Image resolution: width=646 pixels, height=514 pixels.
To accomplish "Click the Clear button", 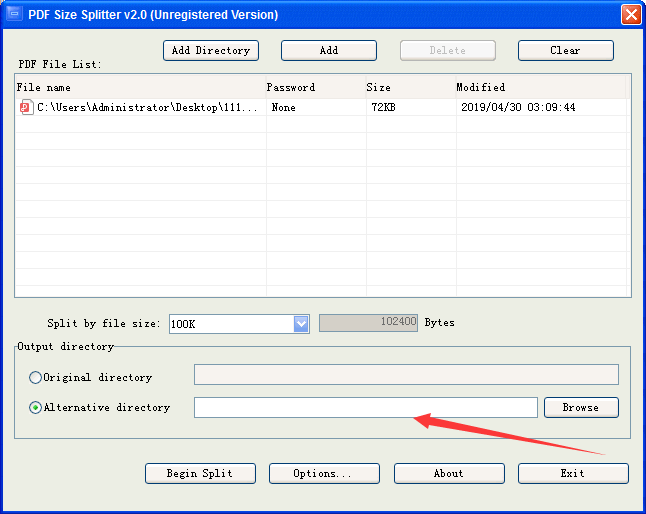I will tap(566, 51).
